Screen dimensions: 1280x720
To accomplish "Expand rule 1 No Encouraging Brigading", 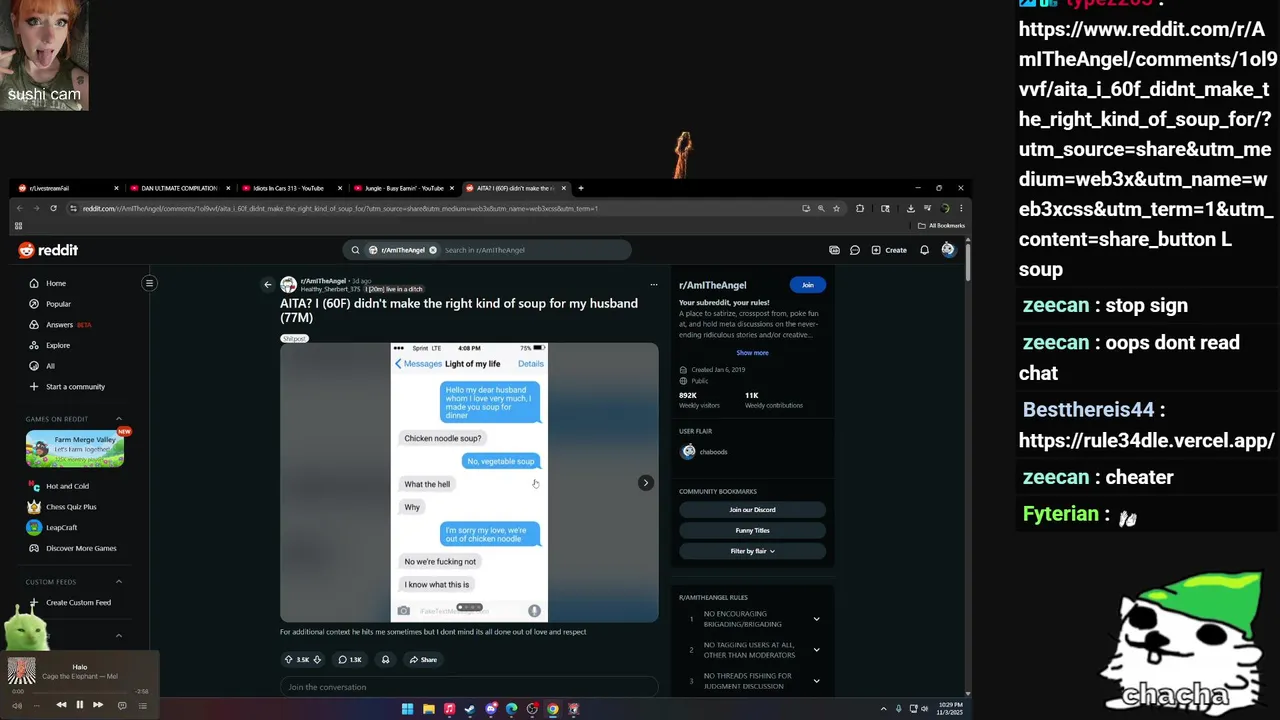I will (816, 619).
